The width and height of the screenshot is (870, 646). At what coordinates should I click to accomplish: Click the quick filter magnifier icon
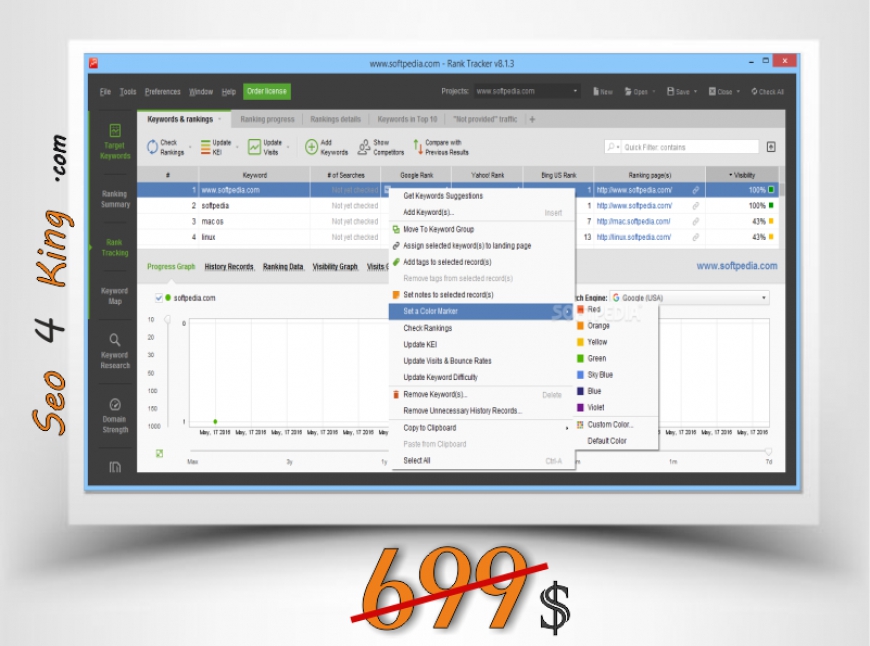point(611,147)
